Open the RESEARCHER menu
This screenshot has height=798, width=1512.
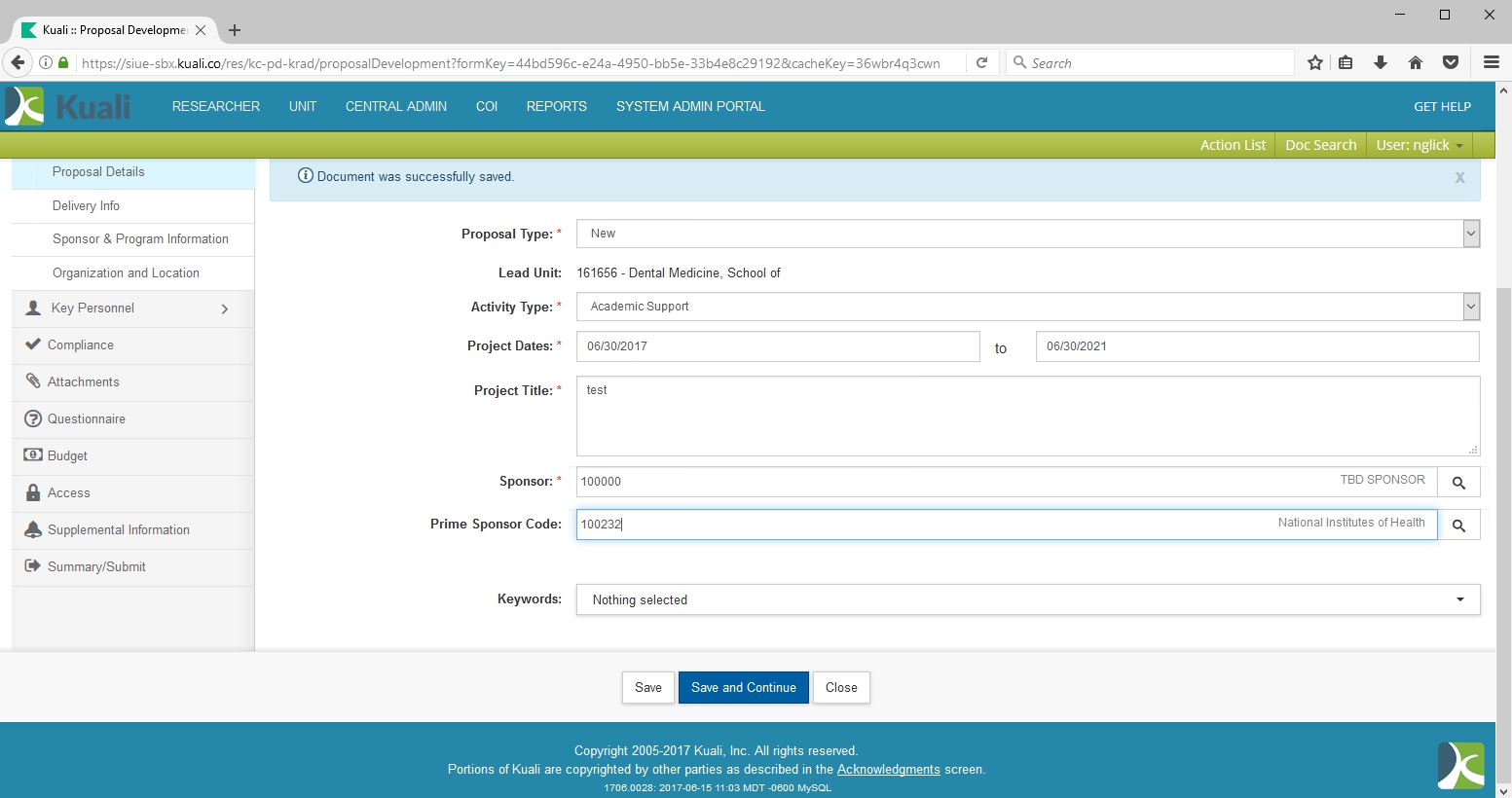[x=216, y=106]
